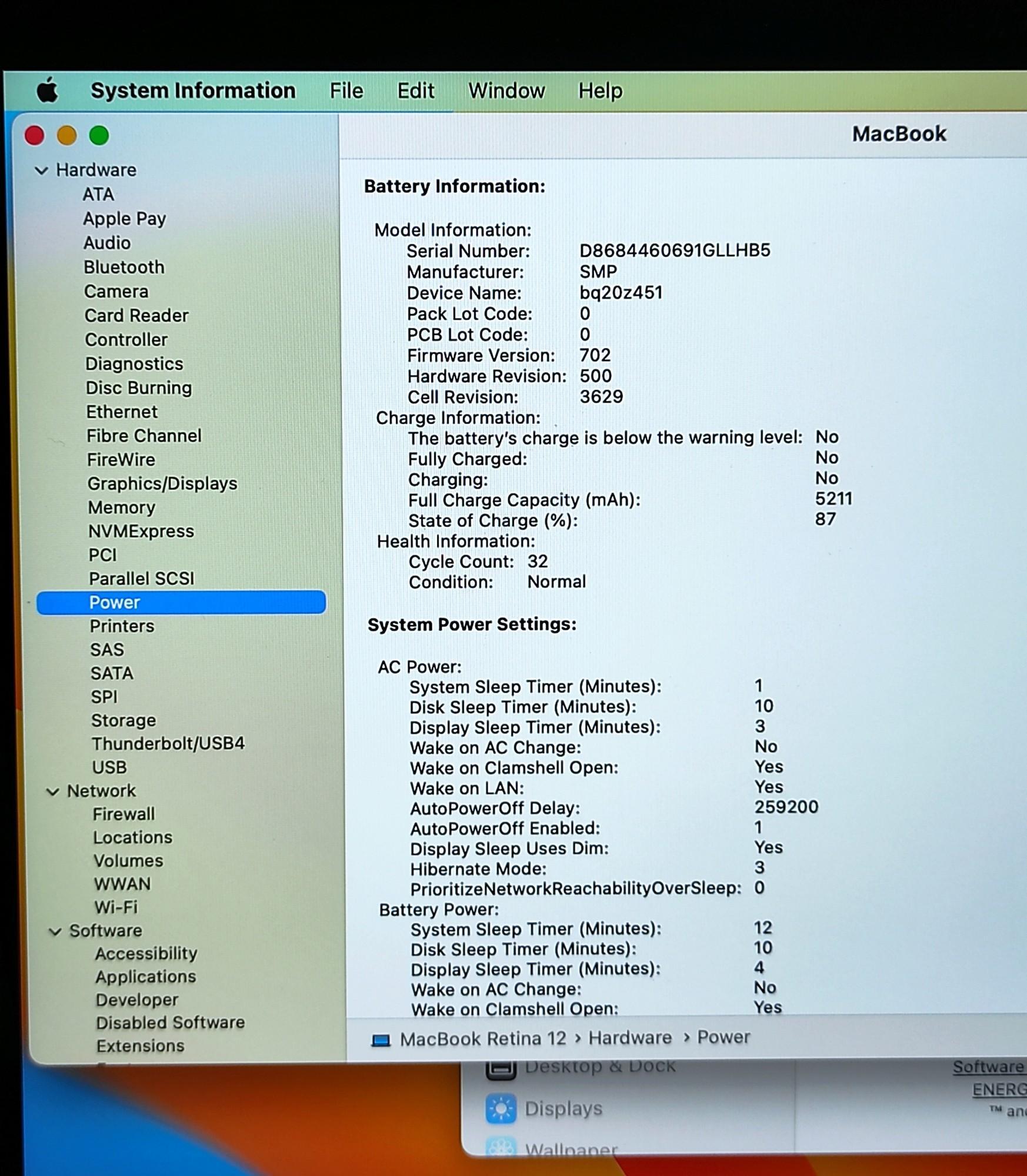Select Volumes under Network
Image resolution: width=1027 pixels, height=1176 pixels.
point(128,861)
